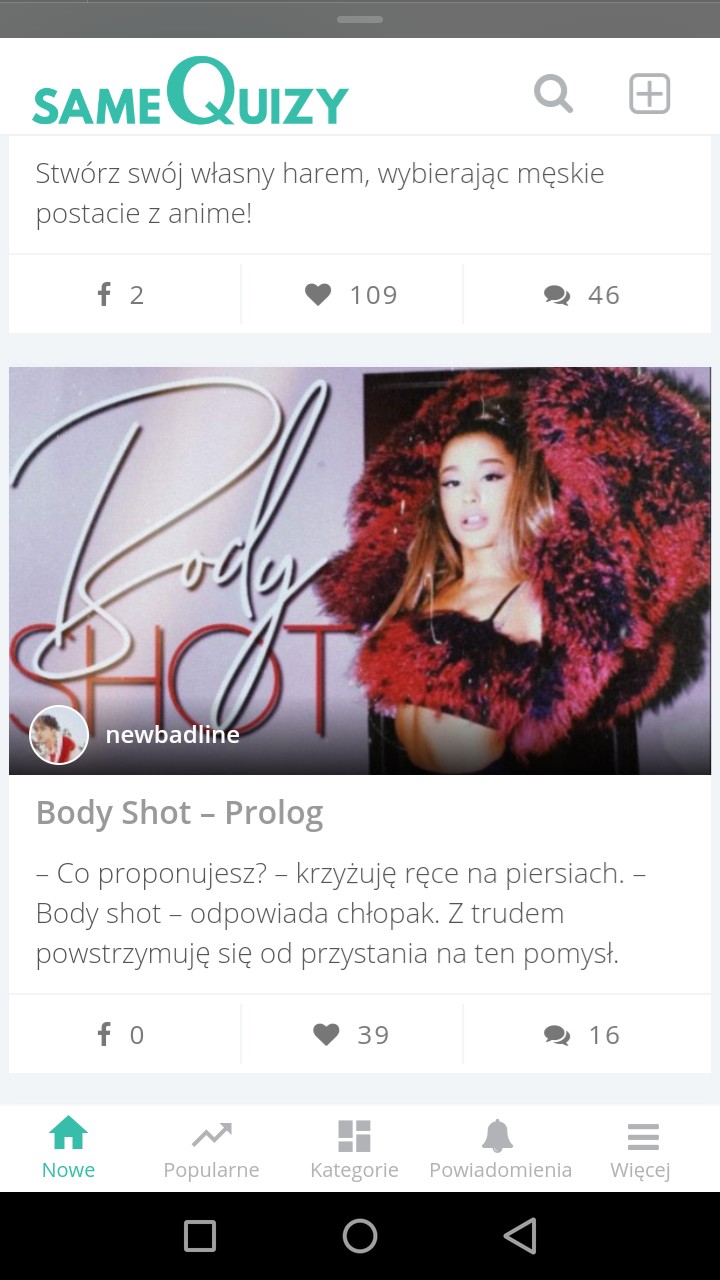Open the Popularne tab
Image resolution: width=720 pixels, height=1280 pixels.
[211, 1149]
